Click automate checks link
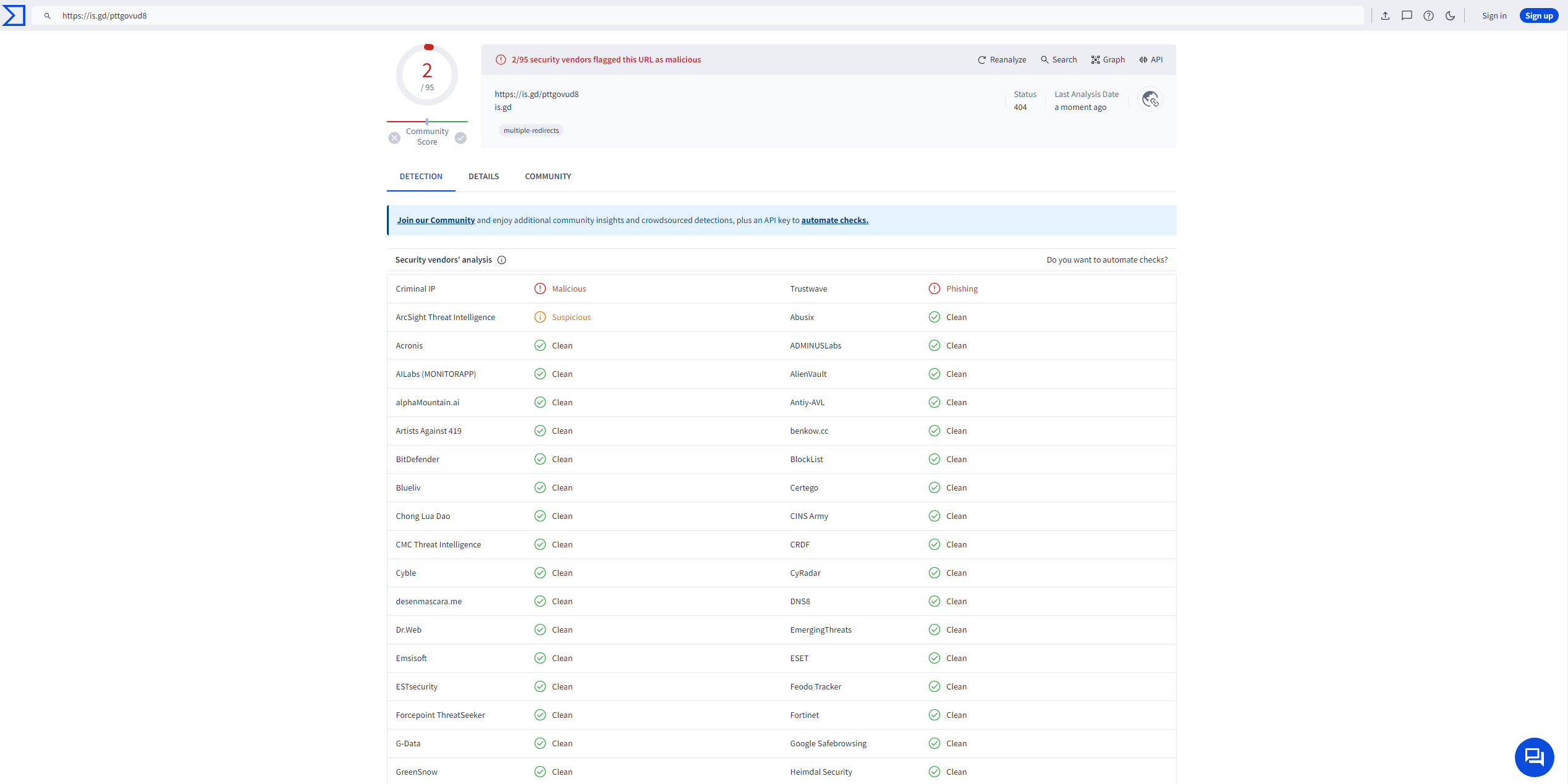This screenshot has height=784, width=1568. click(834, 221)
